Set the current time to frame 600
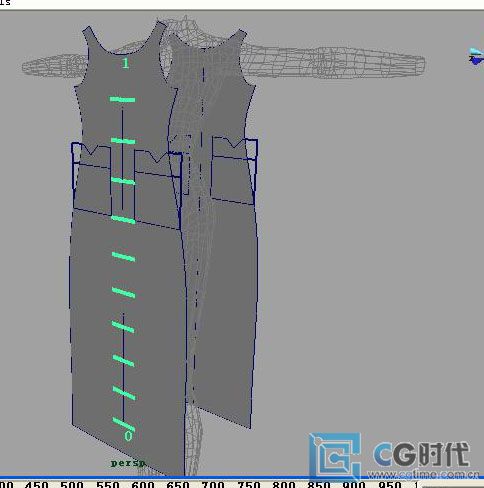Screen dimensions: 484x488 (x=143, y=484)
